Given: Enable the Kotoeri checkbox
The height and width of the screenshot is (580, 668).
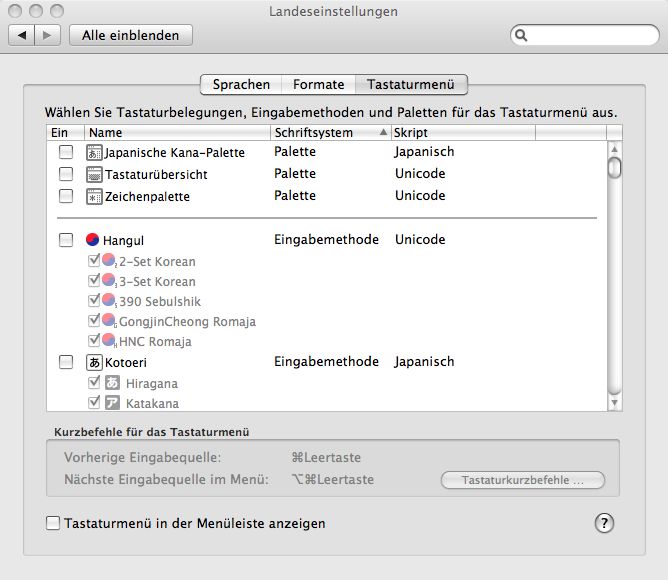Looking at the screenshot, I should (x=66, y=362).
